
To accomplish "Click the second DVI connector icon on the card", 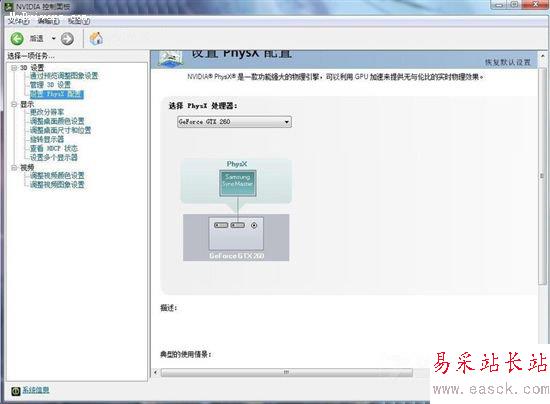I will (x=238, y=225).
